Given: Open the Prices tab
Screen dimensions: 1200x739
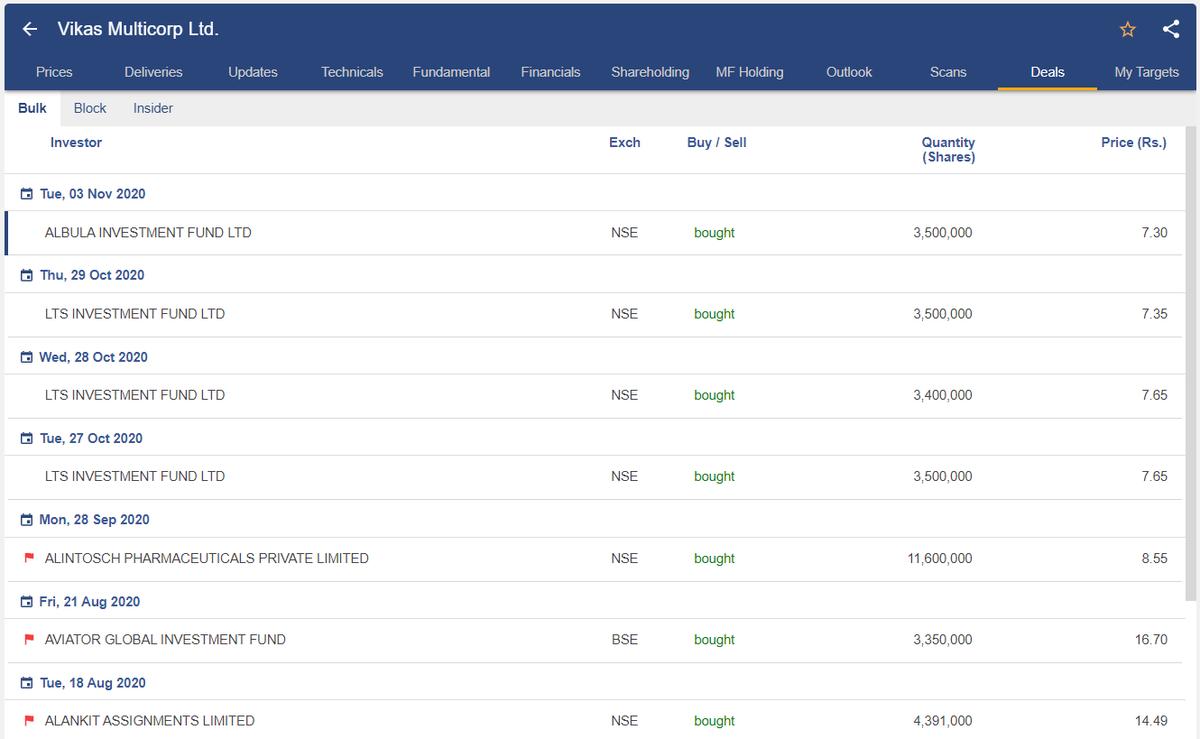Looking at the screenshot, I should tap(54, 72).
